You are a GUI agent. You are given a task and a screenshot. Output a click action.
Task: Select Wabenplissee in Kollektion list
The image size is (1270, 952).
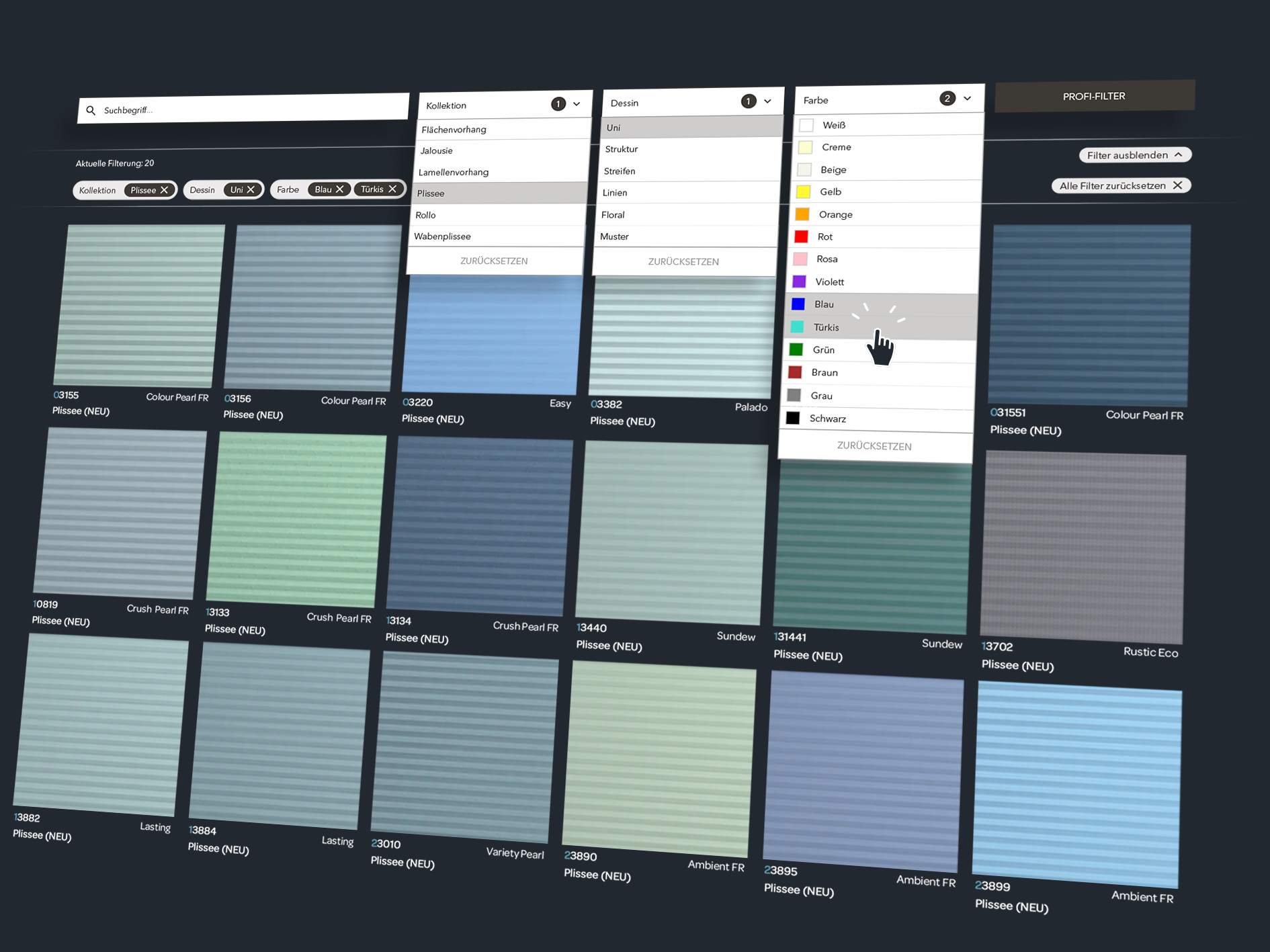442,236
